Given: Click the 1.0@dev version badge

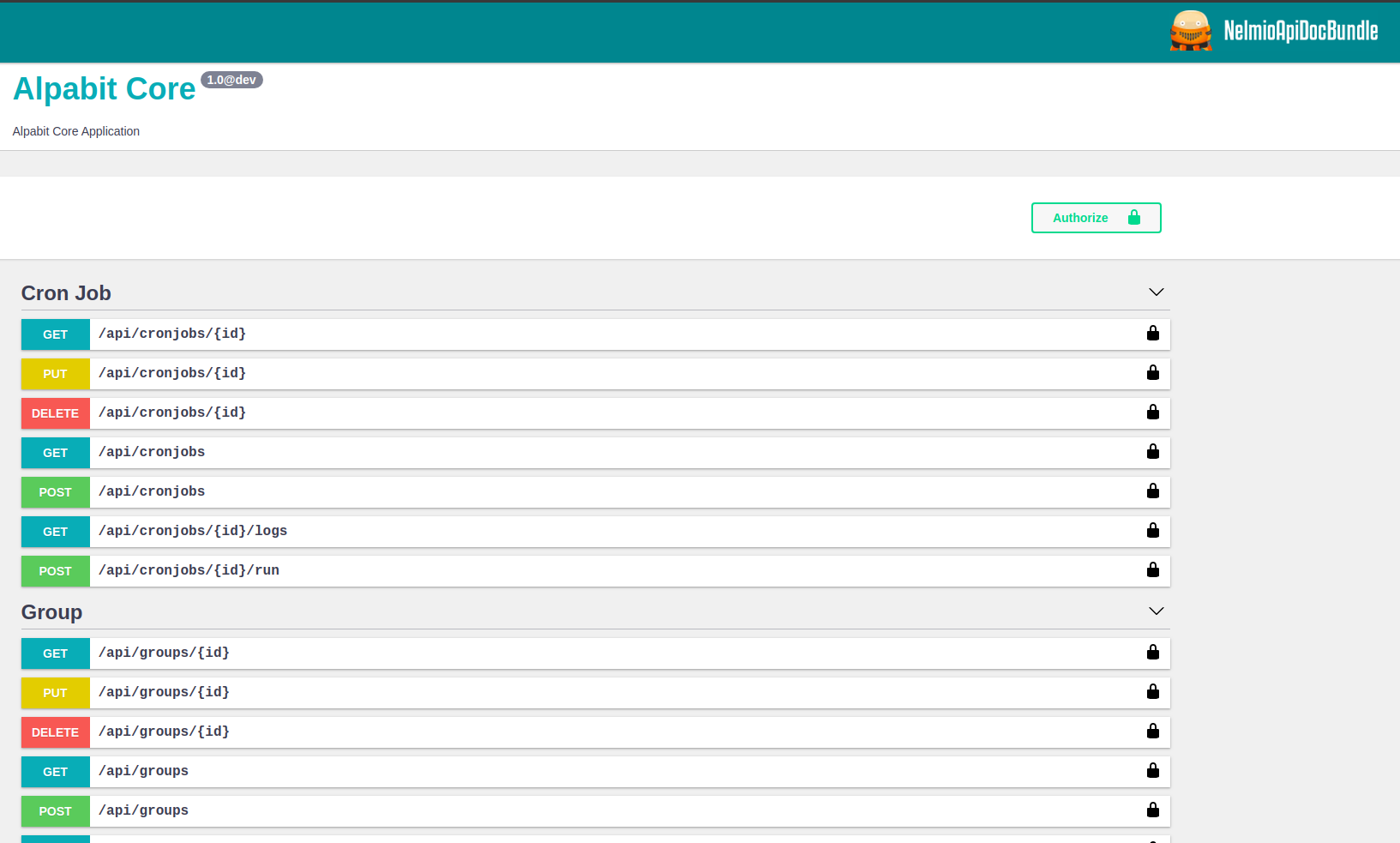Looking at the screenshot, I should click(x=231, y=80).
